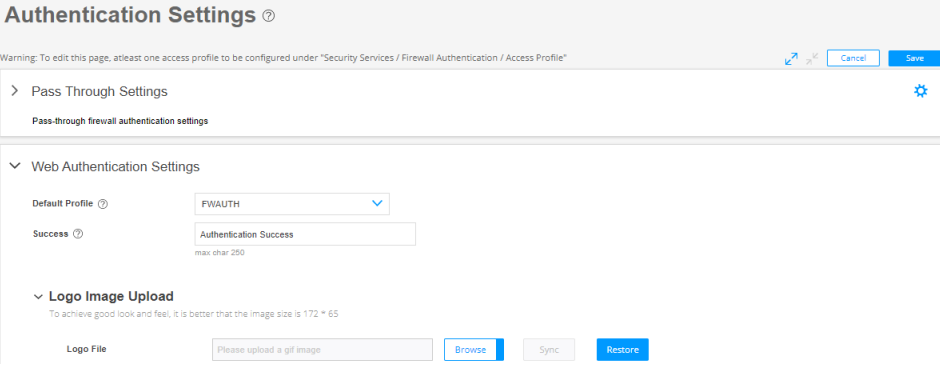The image size is (940, 366).
Task: Click the 'Pass-through firewall authentication settings' description
Action: pyautogui.click(x=120, y=121)
